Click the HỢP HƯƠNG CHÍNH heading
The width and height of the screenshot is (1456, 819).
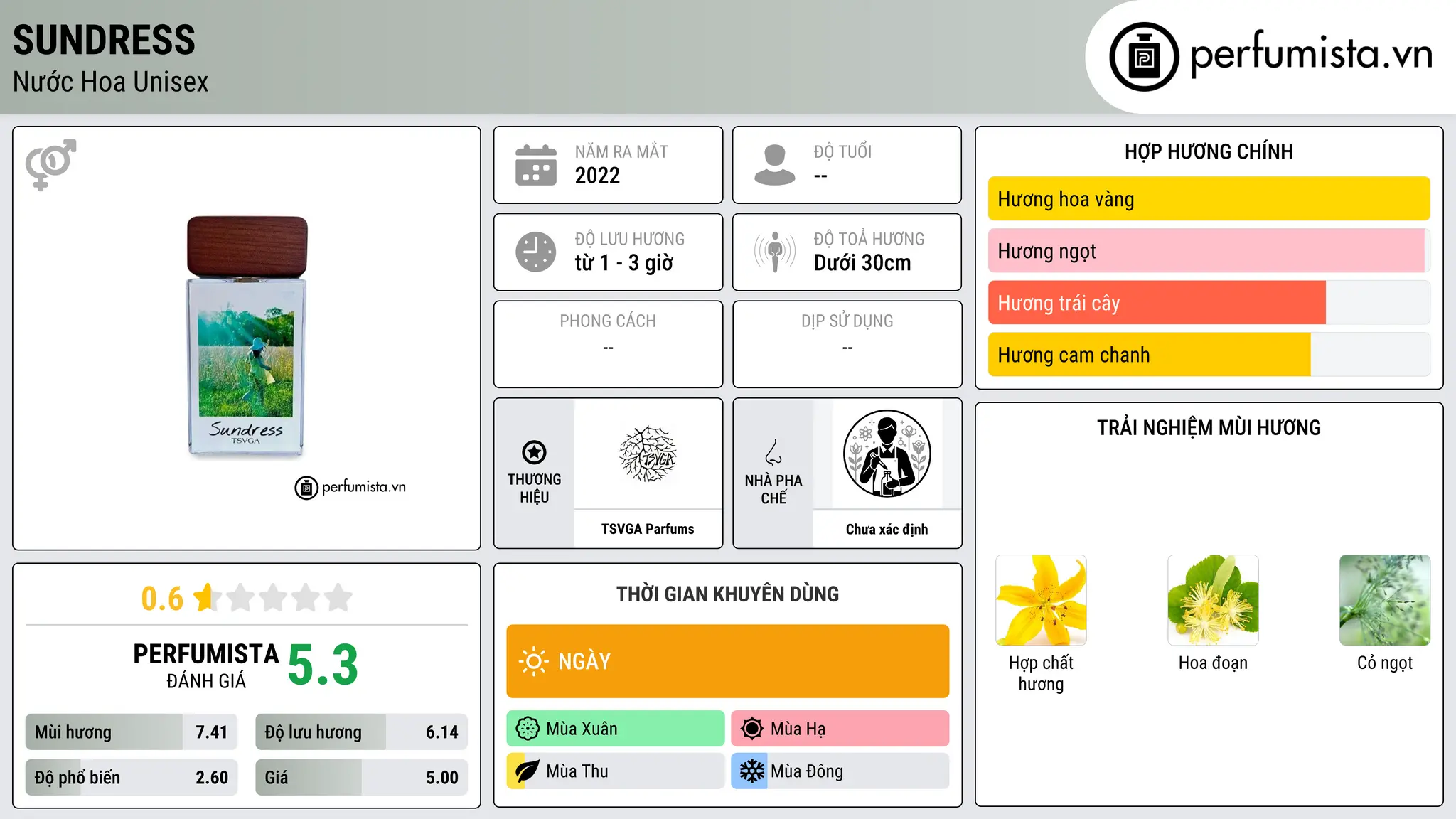[1209, 151]
